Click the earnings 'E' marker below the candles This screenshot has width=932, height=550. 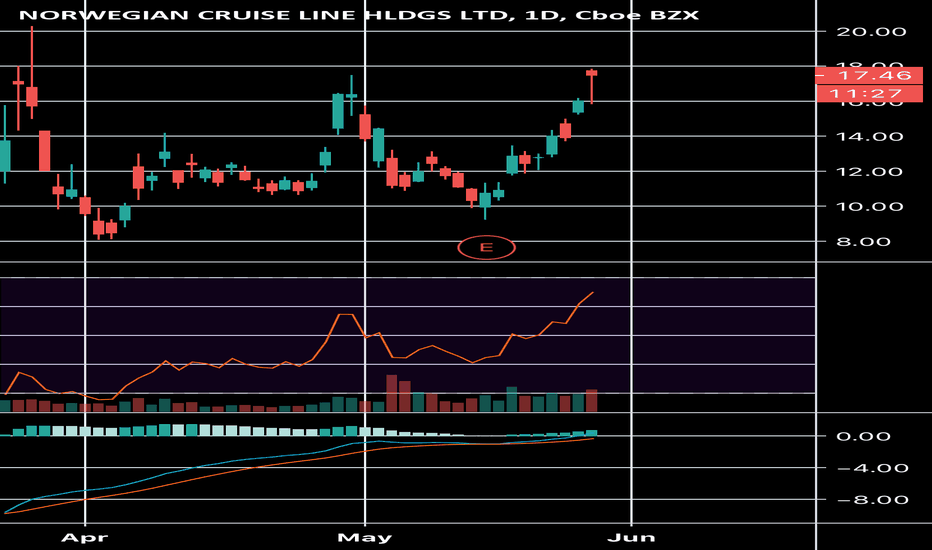click(x=486, y=247)
